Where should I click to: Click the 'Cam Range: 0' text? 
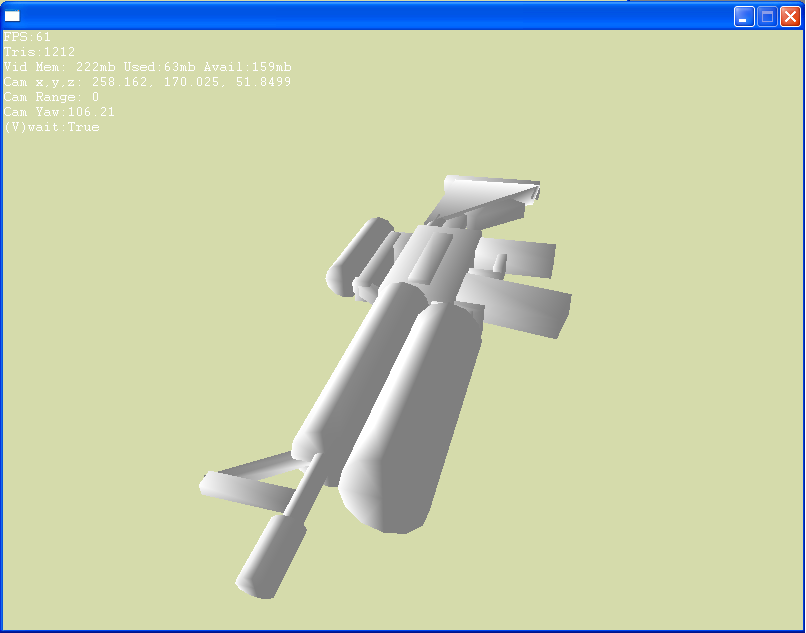tap(51, 97)
